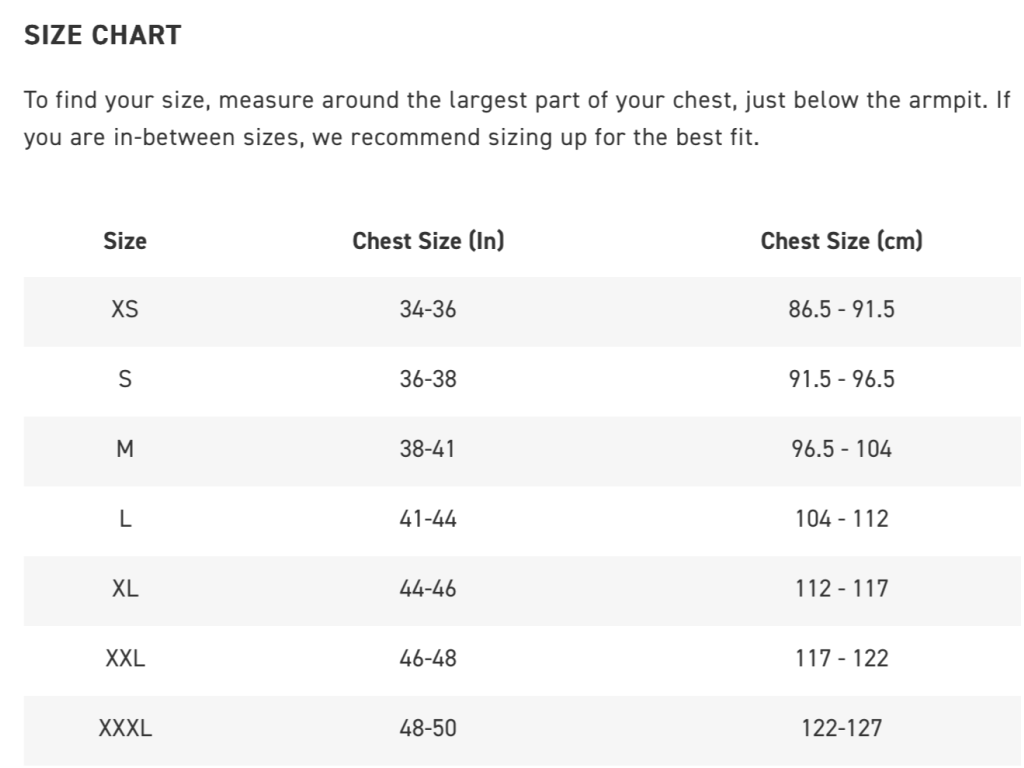
Task: Click the Size column header
Action: (125, 241)
